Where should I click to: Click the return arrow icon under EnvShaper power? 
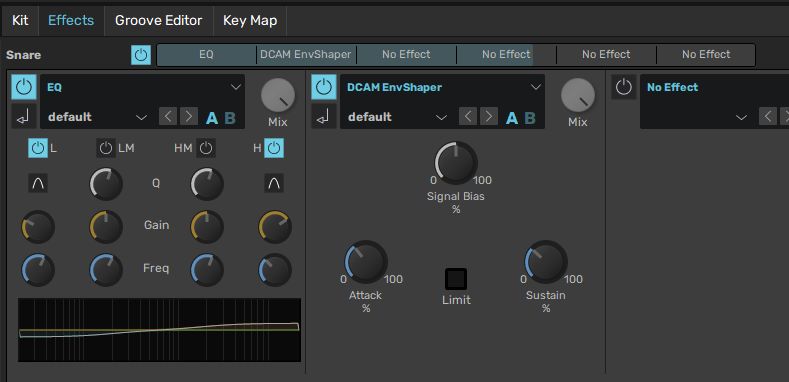[x=324, y=117]
